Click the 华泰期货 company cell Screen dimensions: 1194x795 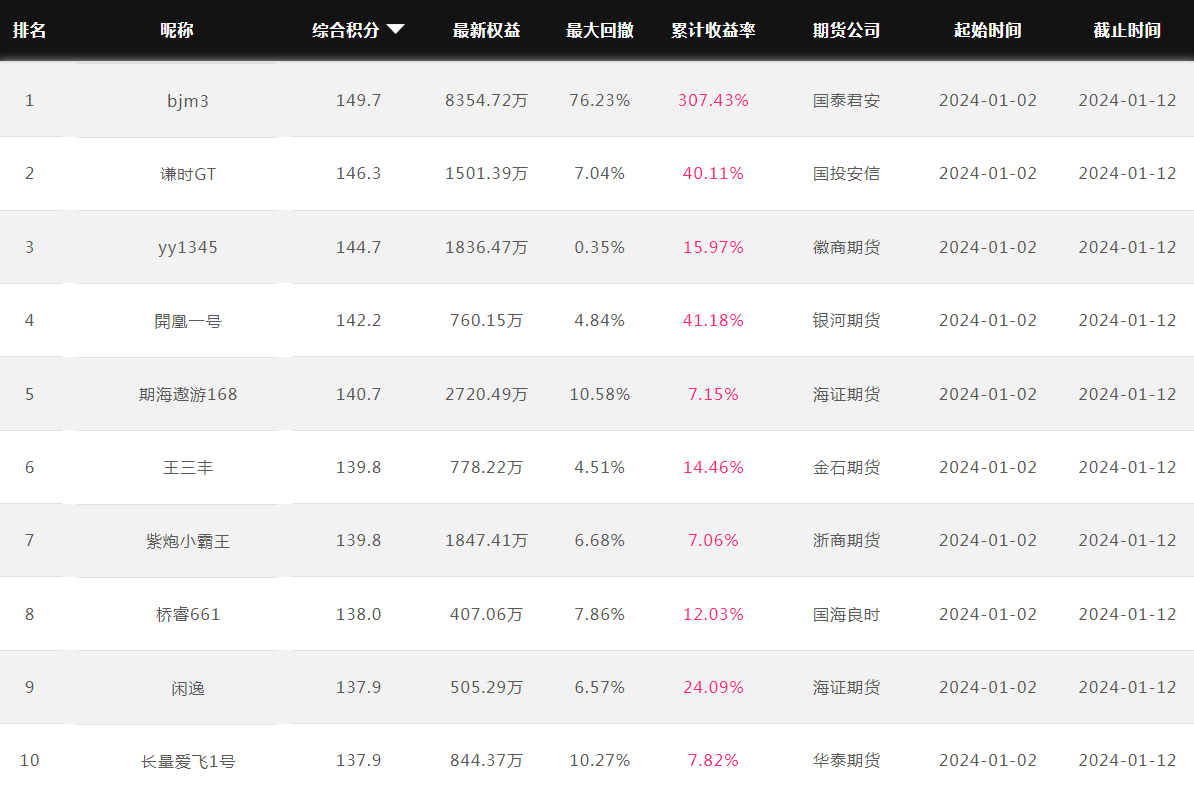point(846,761)
